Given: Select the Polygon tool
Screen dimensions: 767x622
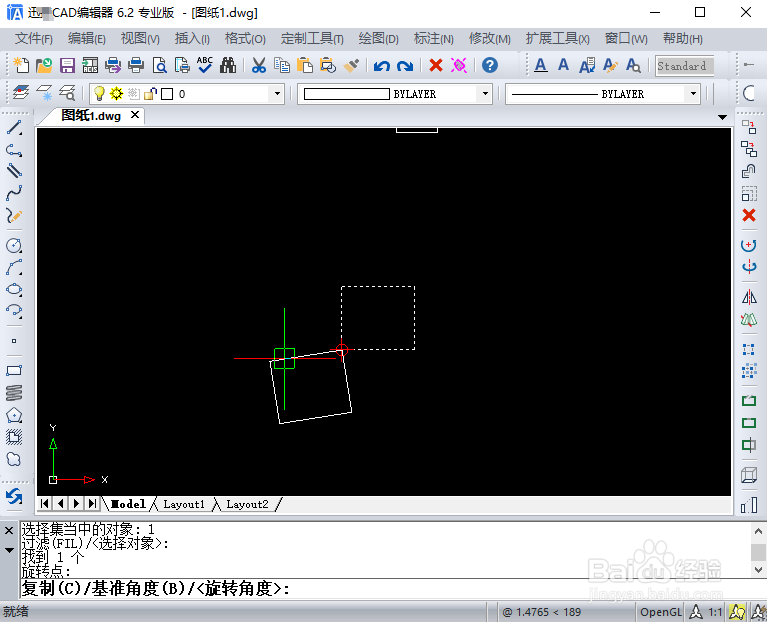Looking at the screenshot, I should pyautogui.click(x=14, y=415).
